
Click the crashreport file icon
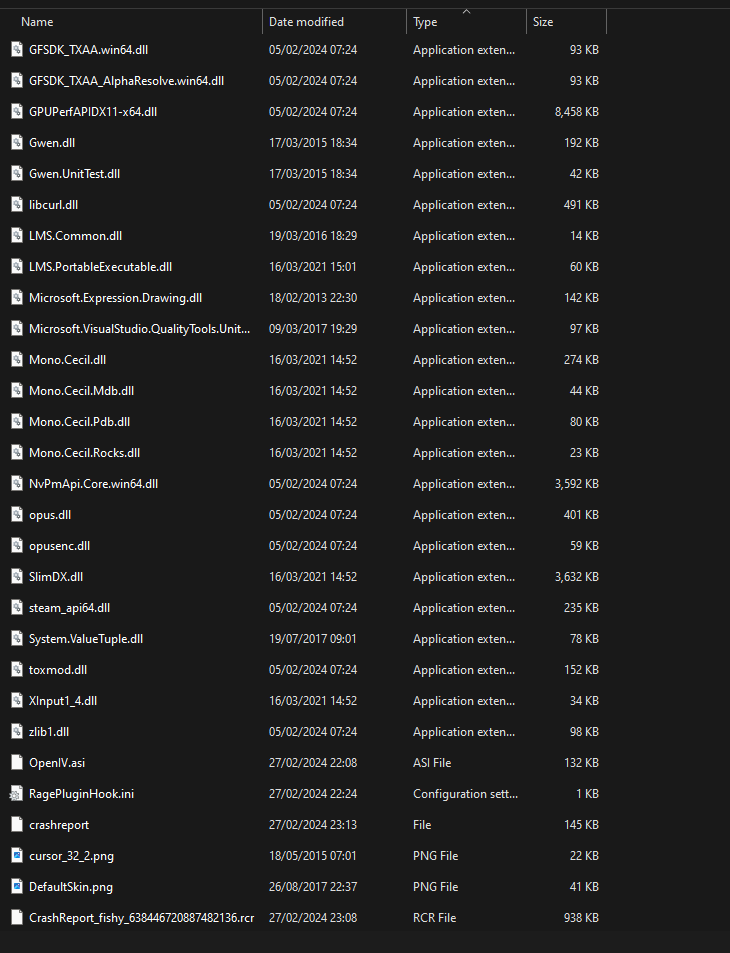click(x=16, y=825)
